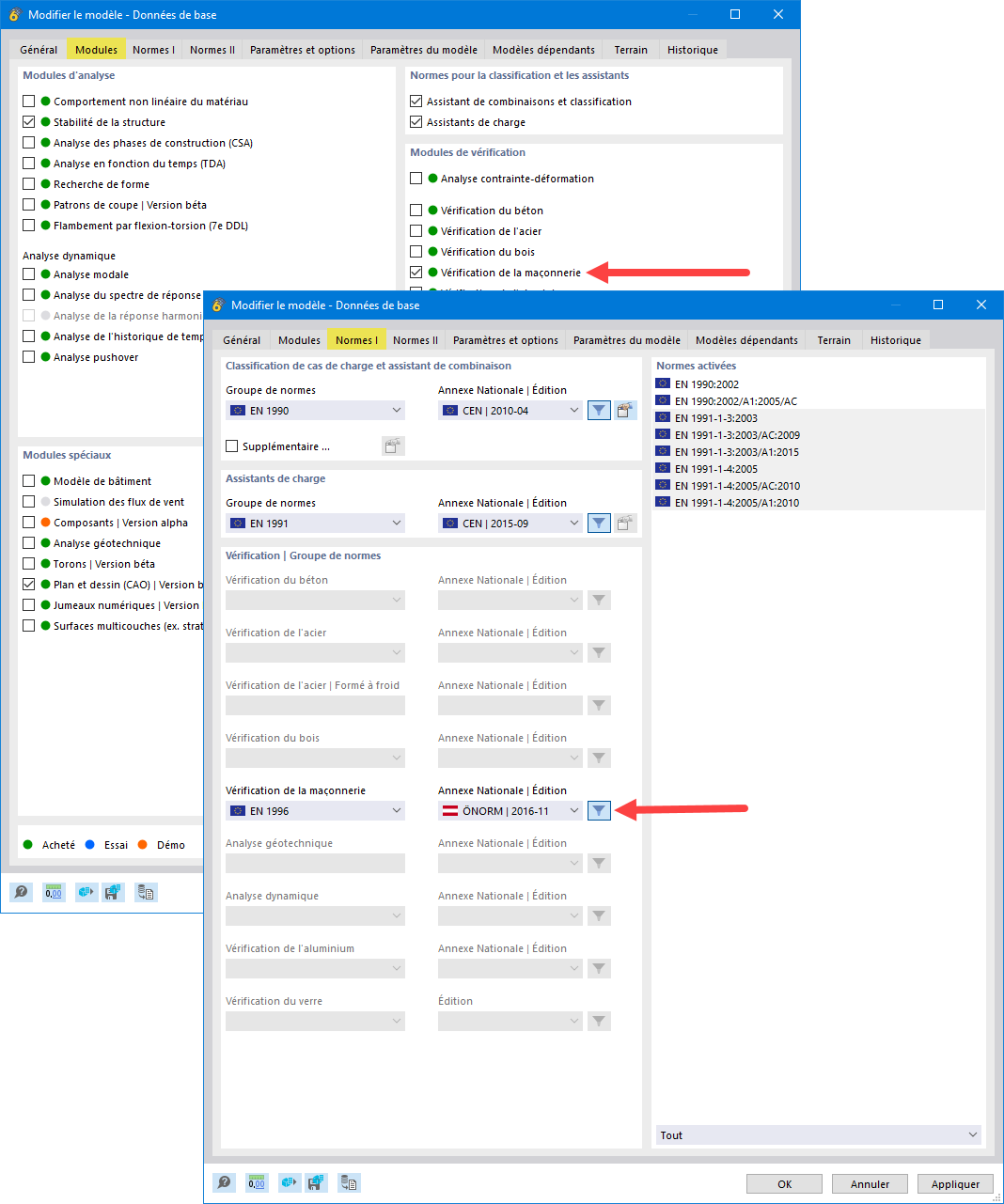Click the help icon in the front dialog's bottom toolbar
Screen dimensions: 1004x1204
224,1182
